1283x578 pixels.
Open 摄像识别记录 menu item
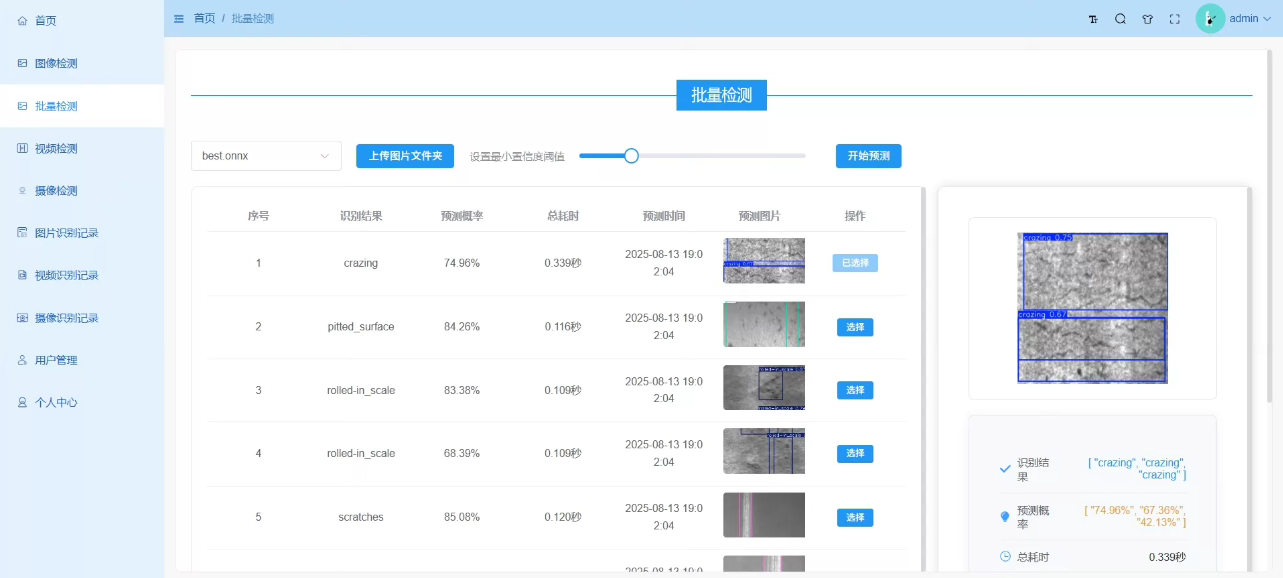82,317
